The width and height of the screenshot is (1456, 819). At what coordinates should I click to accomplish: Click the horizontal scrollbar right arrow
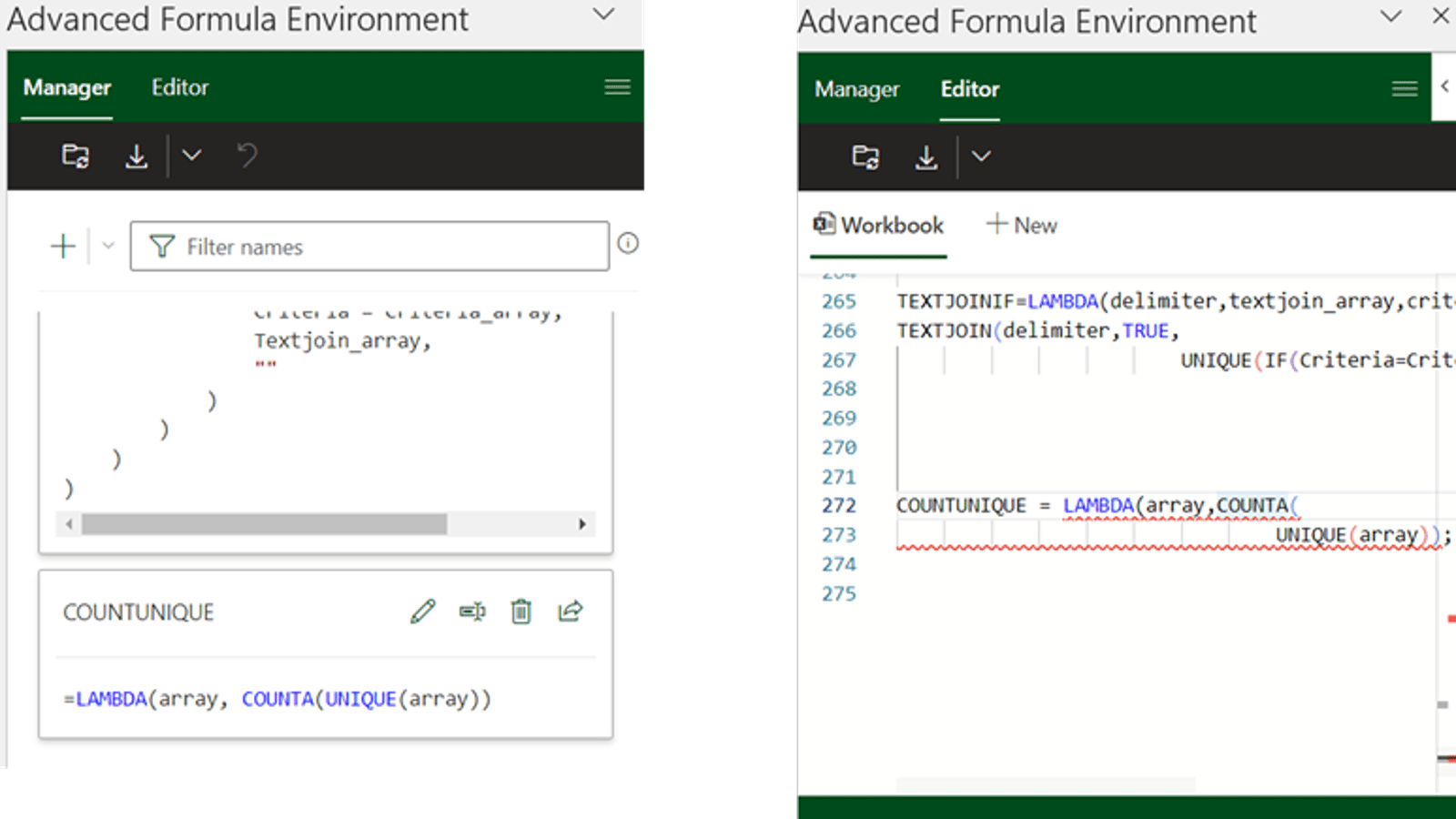tap(582, 524)
